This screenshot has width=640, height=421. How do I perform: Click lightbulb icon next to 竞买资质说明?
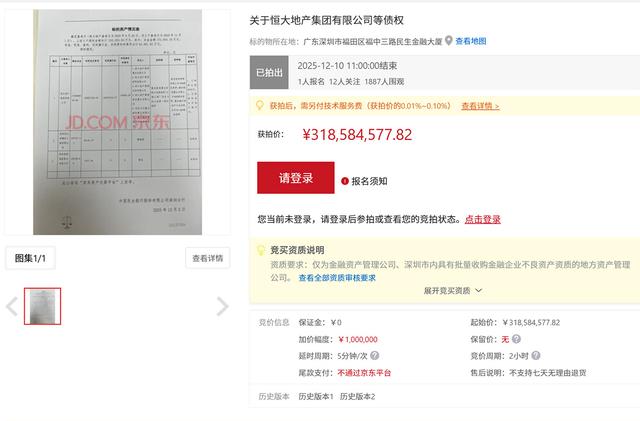click(x=260, y=250)
